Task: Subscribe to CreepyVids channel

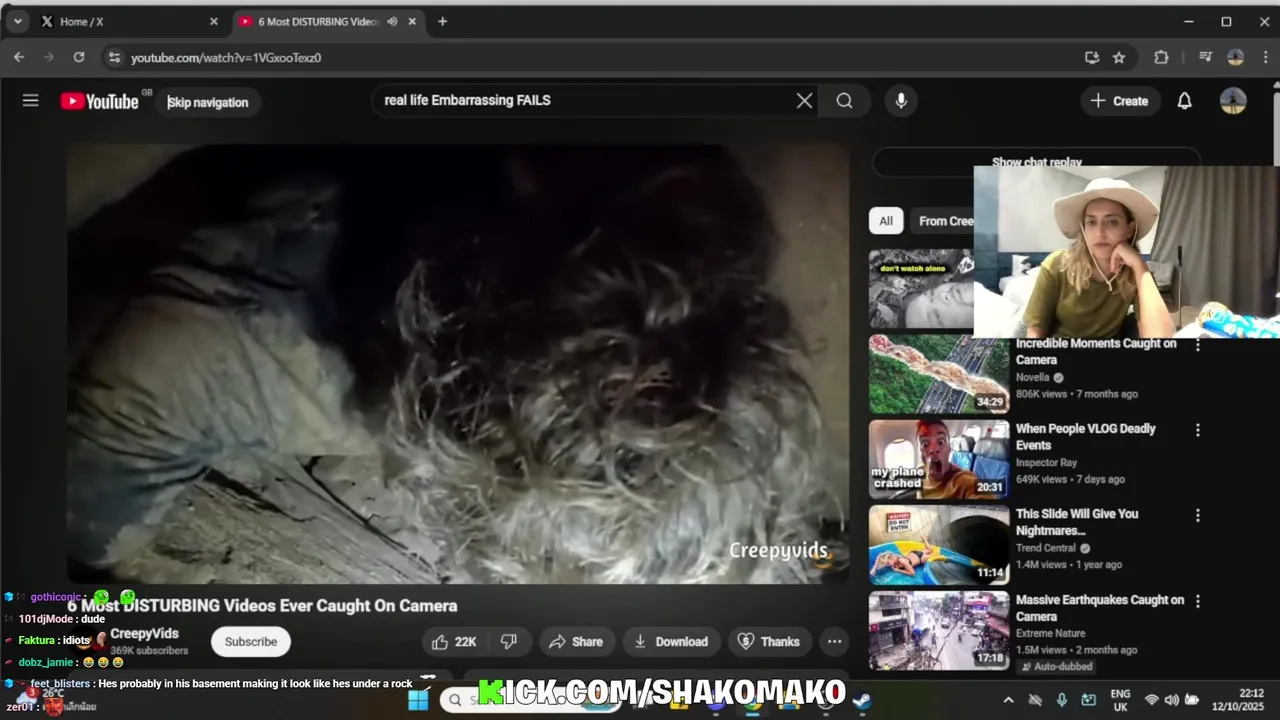Action: tap(250, 642)
